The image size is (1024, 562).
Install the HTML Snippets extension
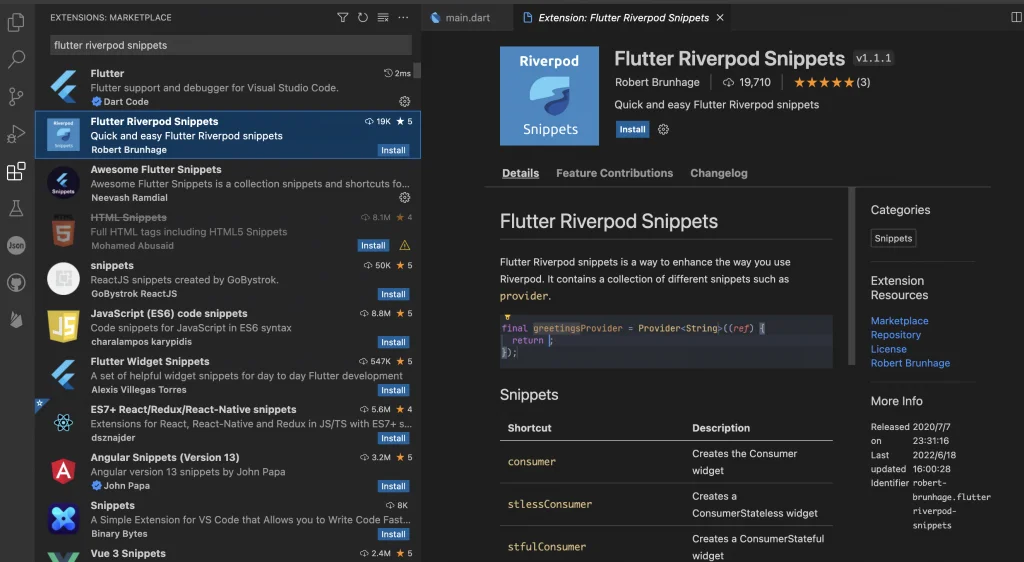click(373, 245)
